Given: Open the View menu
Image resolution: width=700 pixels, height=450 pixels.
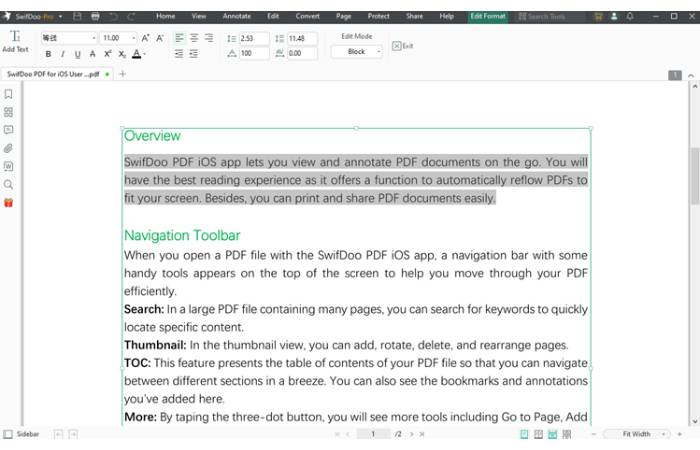Looking at the screenshot, I should pyautogui.click(x=199, y=16).
